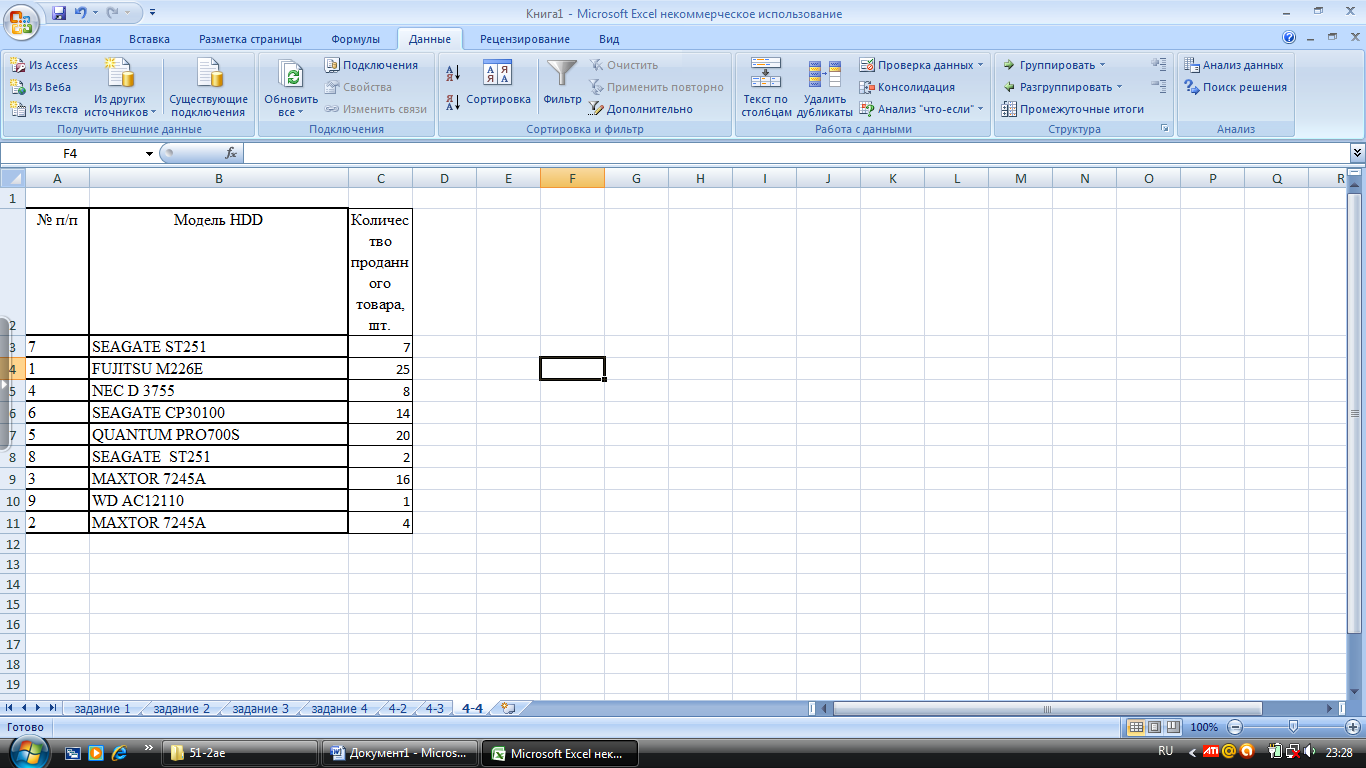Click the 100% zoom level button
Screen dimensions: 1366x768
pyautogui.click(x=1205, y=727)
